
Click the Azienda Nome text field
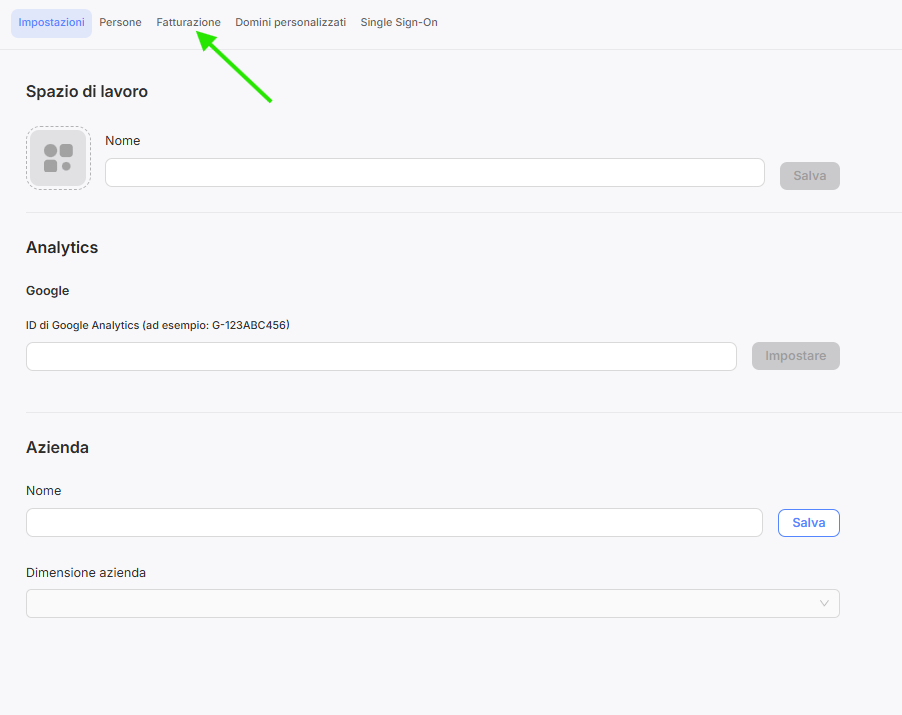394,523
